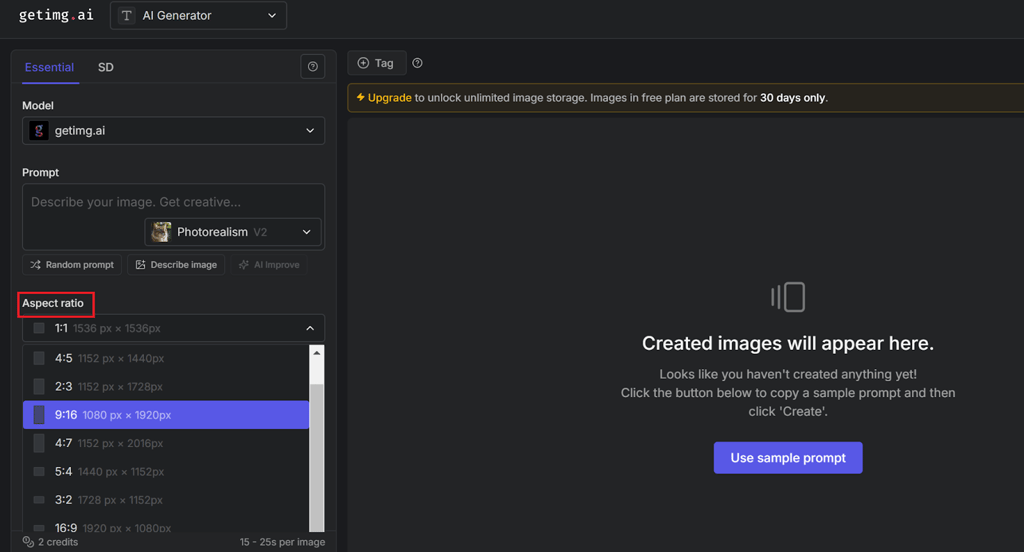
Task: Click the Photorealism style thumbnail image
Action: point(161,232)
